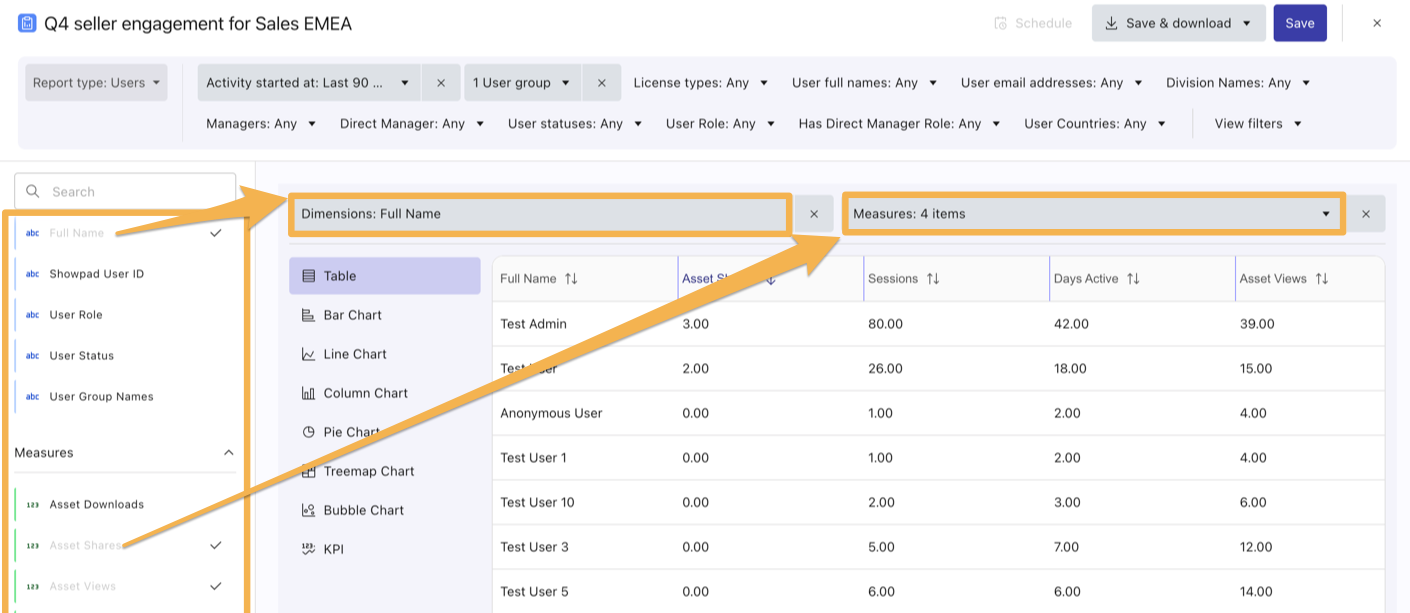1410x613 pixels.
Task: Open the Report type: Users dropdown
Action: tap(96, 83)
